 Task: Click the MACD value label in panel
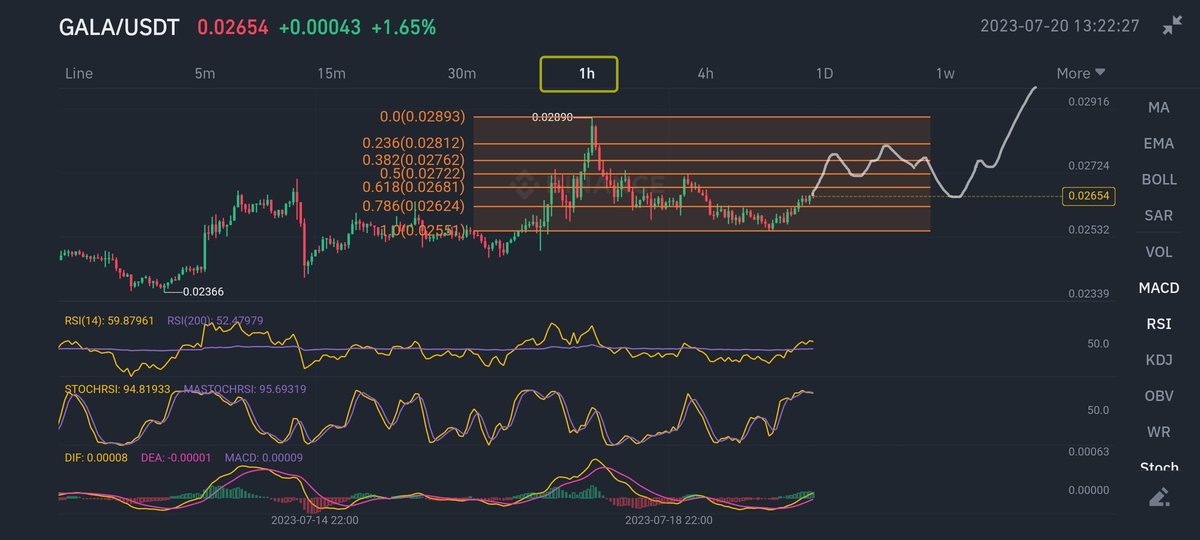(x=263, y=457)
